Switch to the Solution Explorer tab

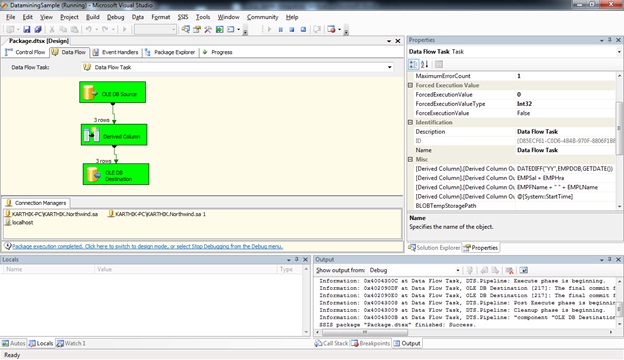click(x=434, y=247)
